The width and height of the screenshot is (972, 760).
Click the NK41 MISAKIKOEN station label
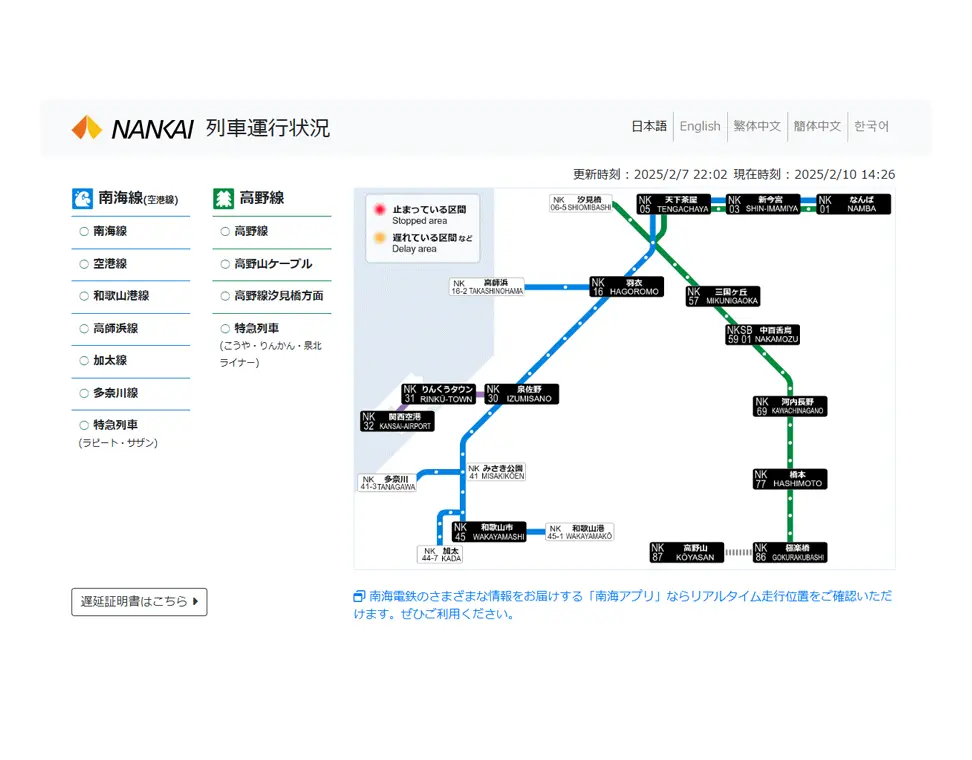coord(497,472)
